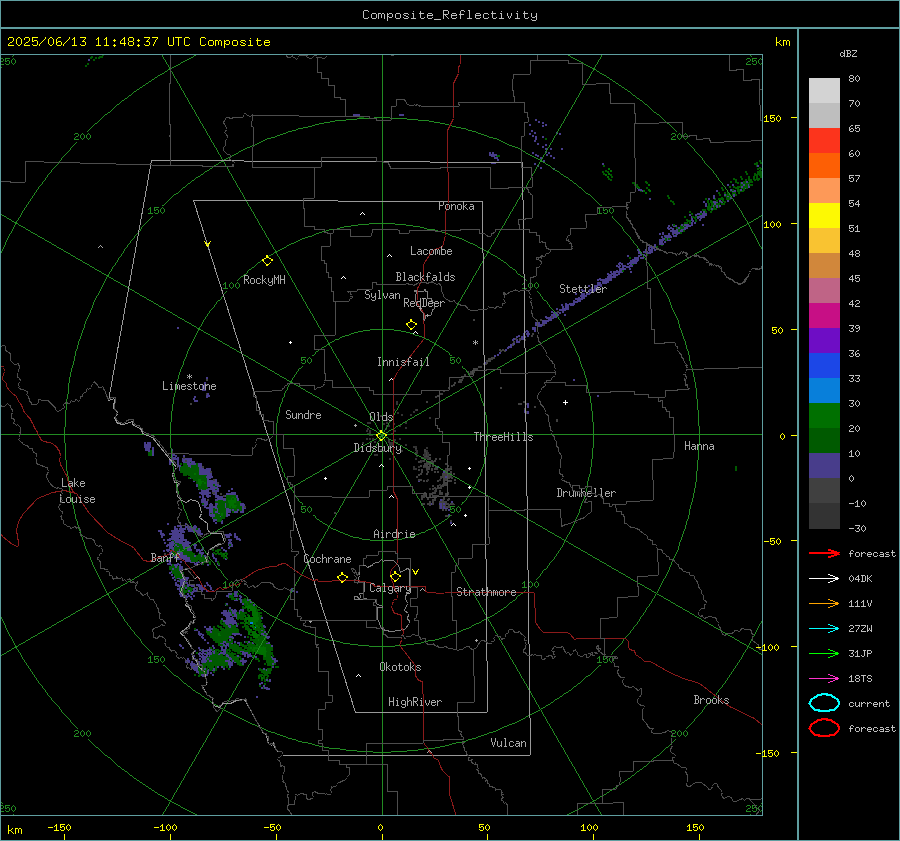Click the Olds label
The height and width of the screenshot is (841, 900).
coord(381,417)
